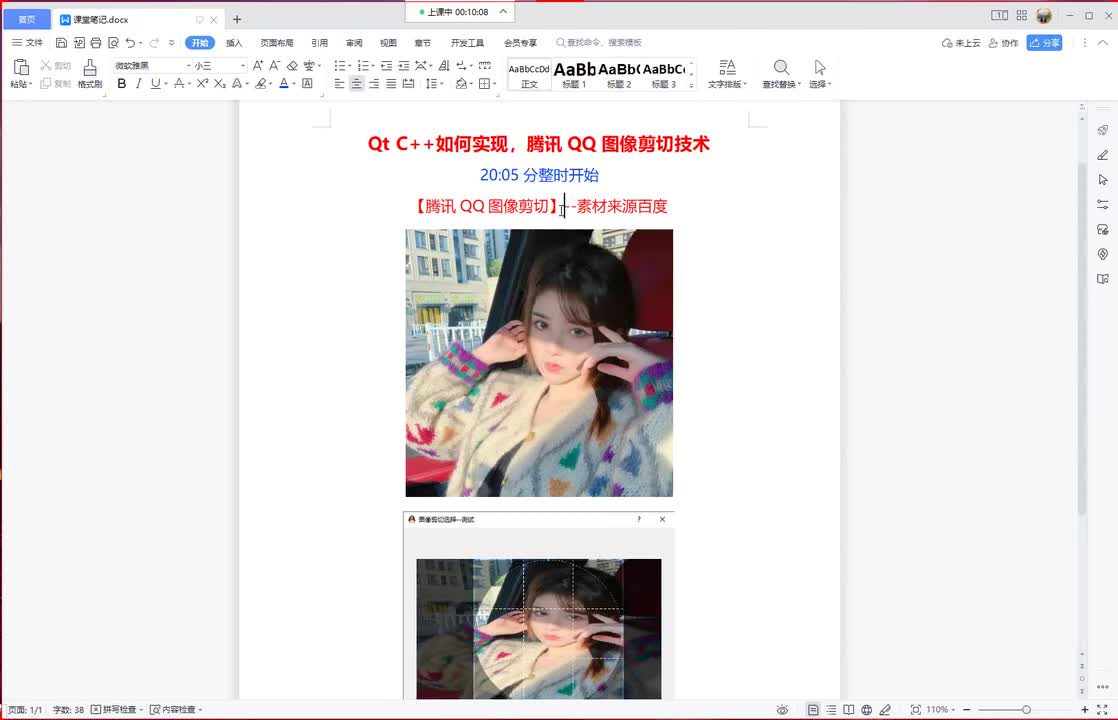Click the 协作 (Collaborate) button

tap(1003, 43)
